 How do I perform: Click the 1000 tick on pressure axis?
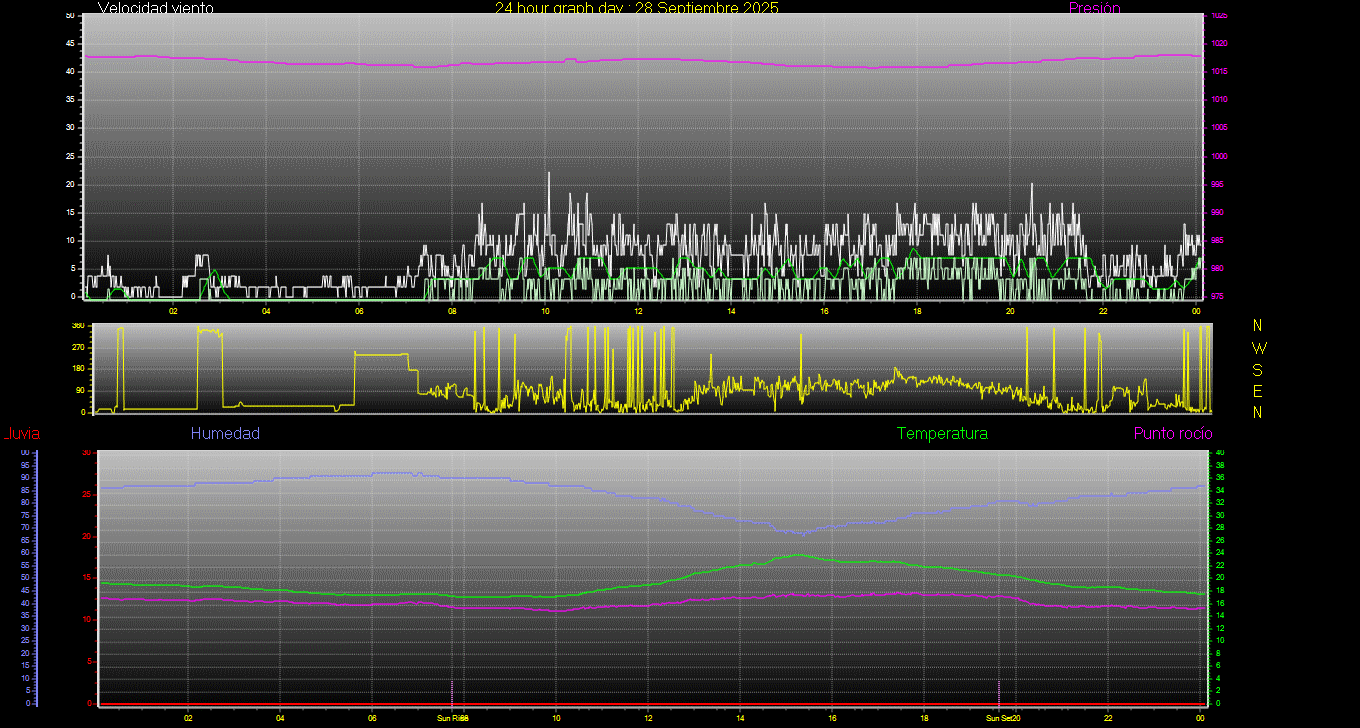coord(1219,157)
